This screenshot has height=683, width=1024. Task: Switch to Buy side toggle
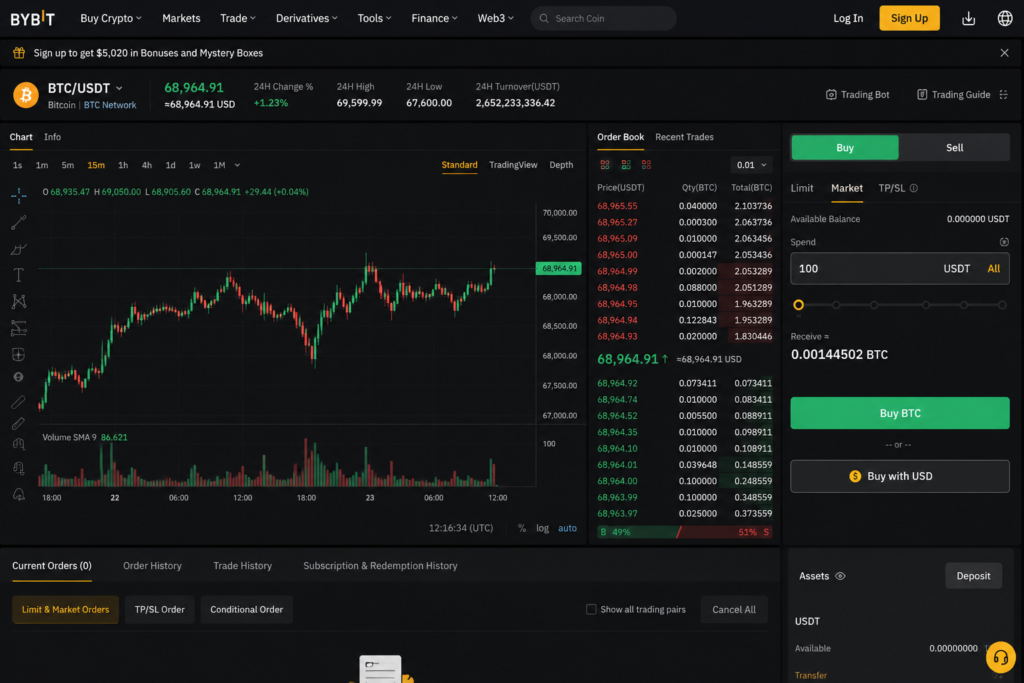click(x=845, y=148)
